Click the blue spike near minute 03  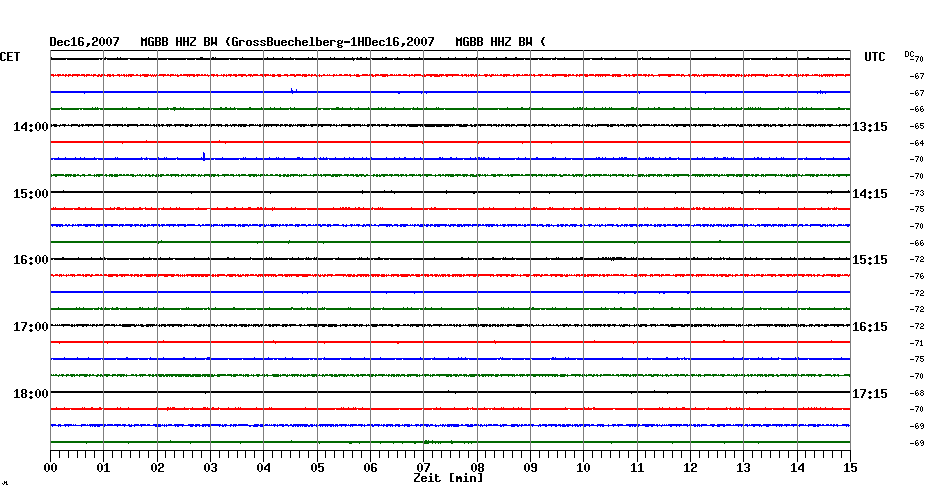(x=204, y=157)
